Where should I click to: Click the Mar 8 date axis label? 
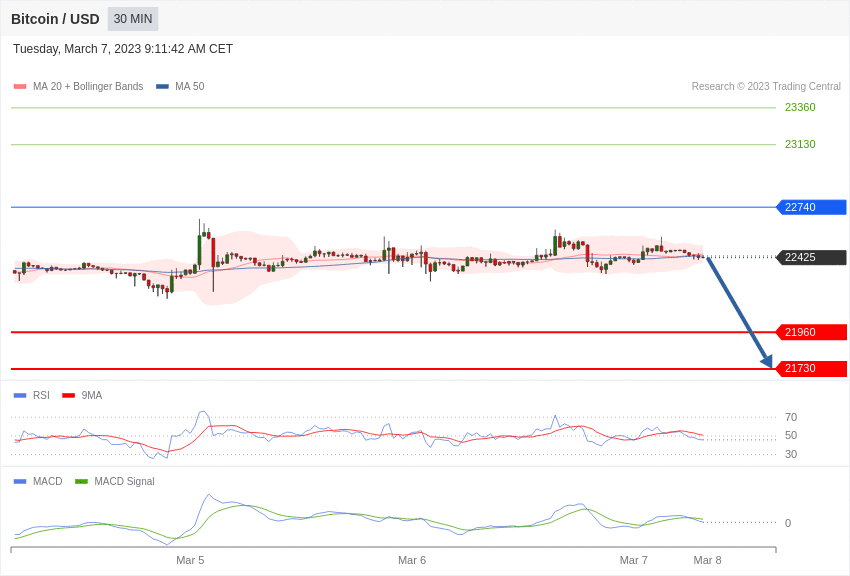coord(707,560)
